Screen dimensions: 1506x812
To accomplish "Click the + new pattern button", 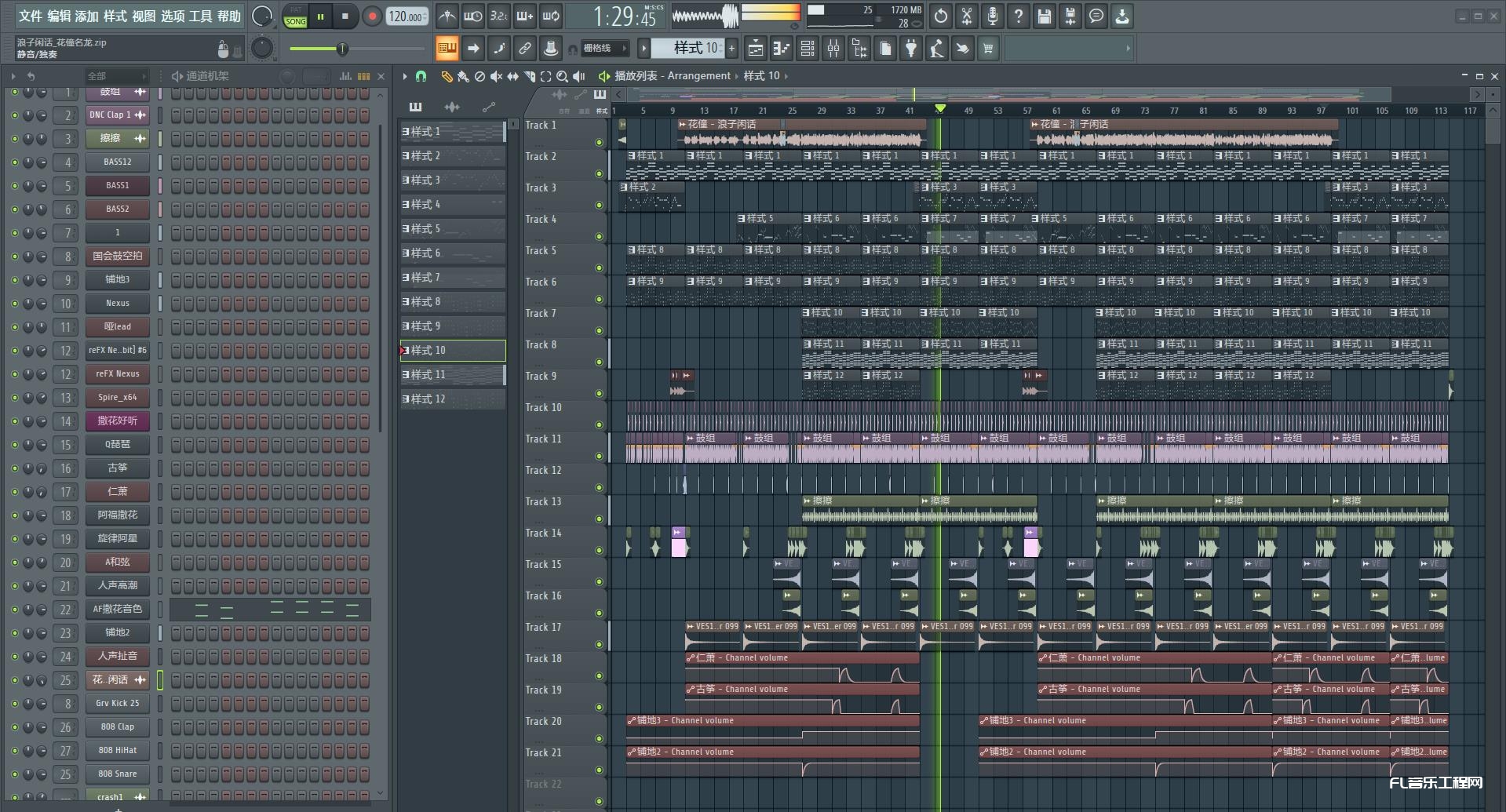I will pyautogui.click(x=731, y=49).
